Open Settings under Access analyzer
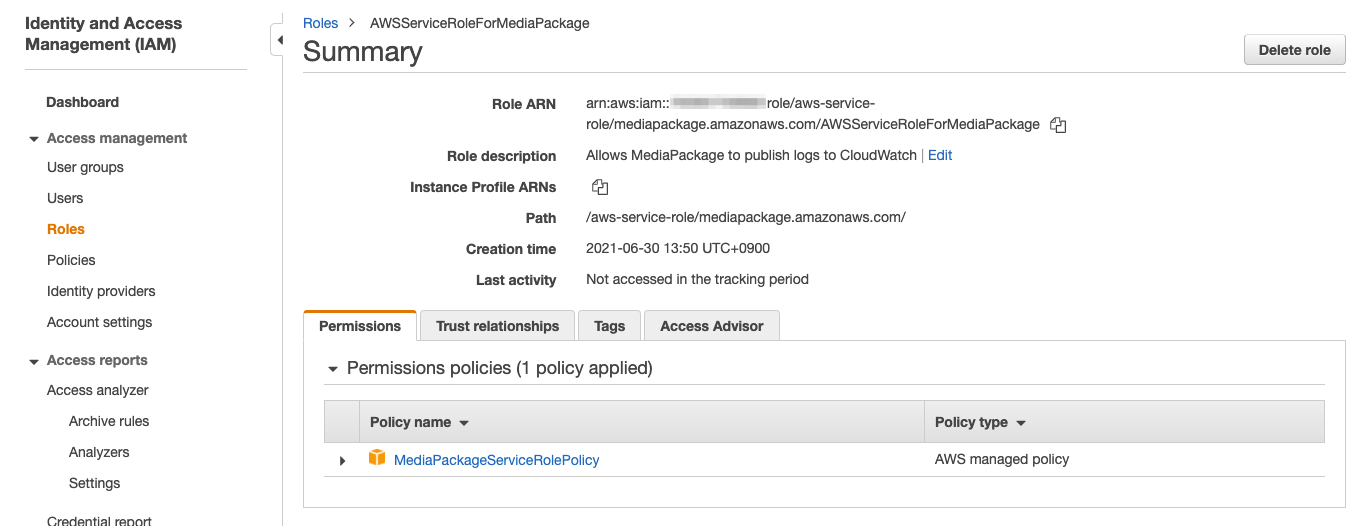Image resolution: width=1368 pixels, height=526 pixels. (94, 483)
